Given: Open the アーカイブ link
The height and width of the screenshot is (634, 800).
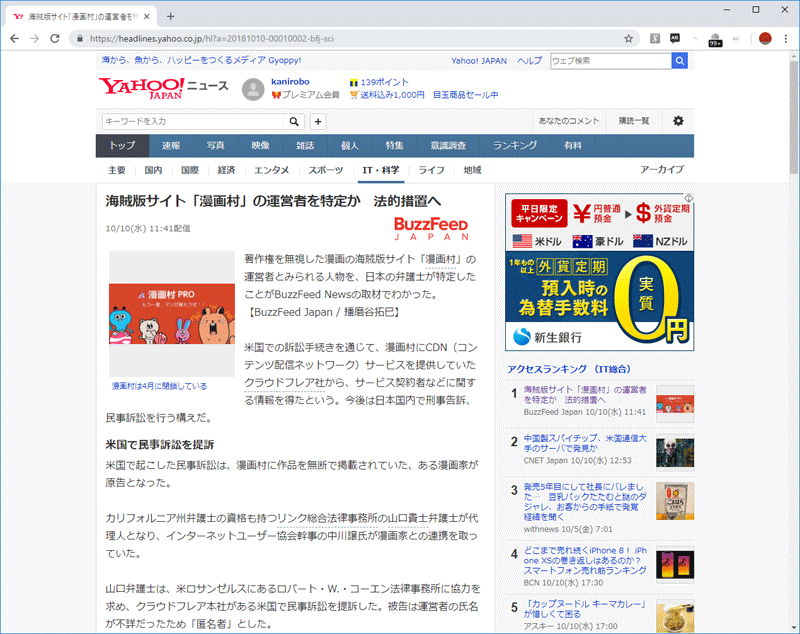Looking at the screenshot, I should pyautogui.click(x=662, y=169).
